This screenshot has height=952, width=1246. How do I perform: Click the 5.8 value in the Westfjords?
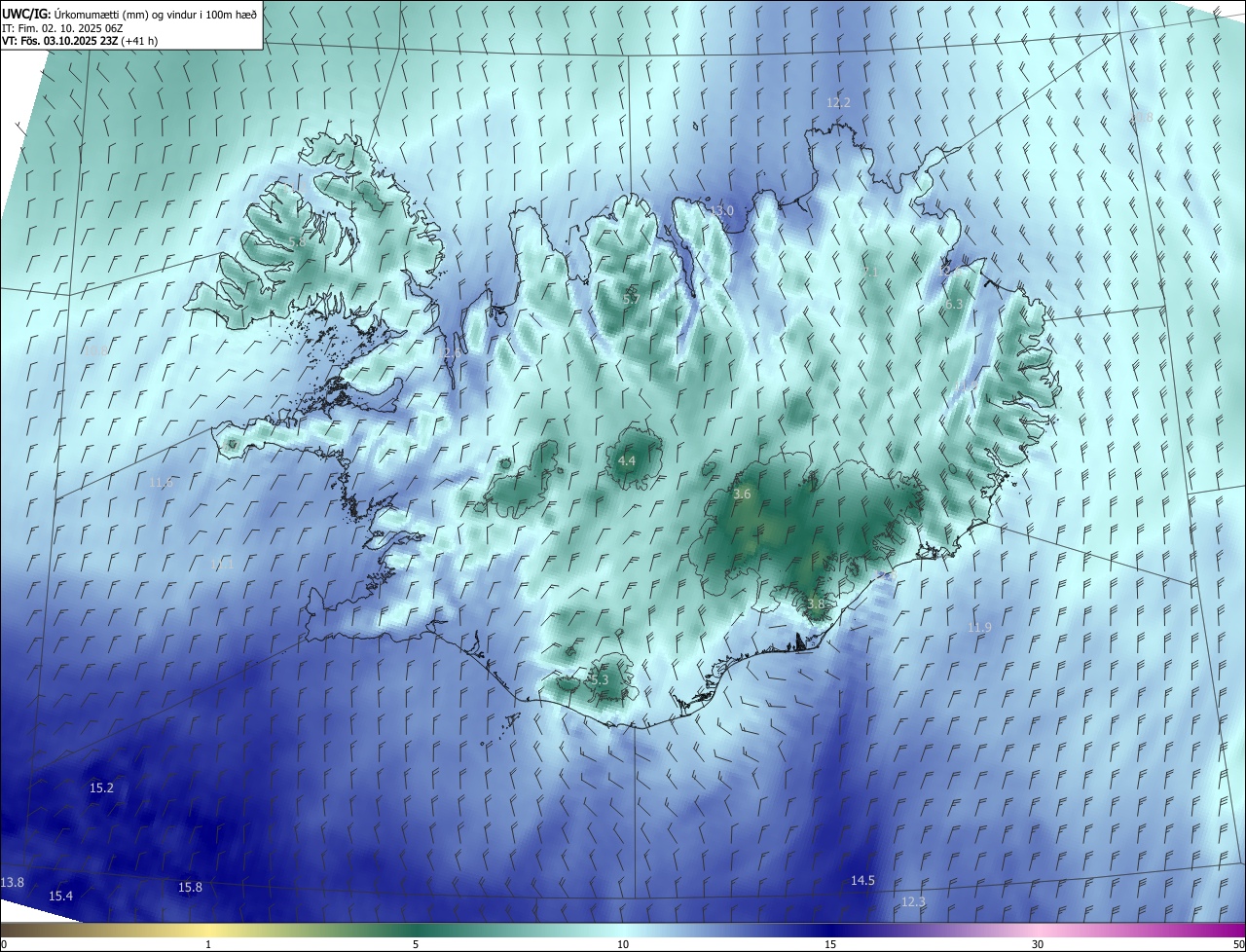[x=297, y=240]
